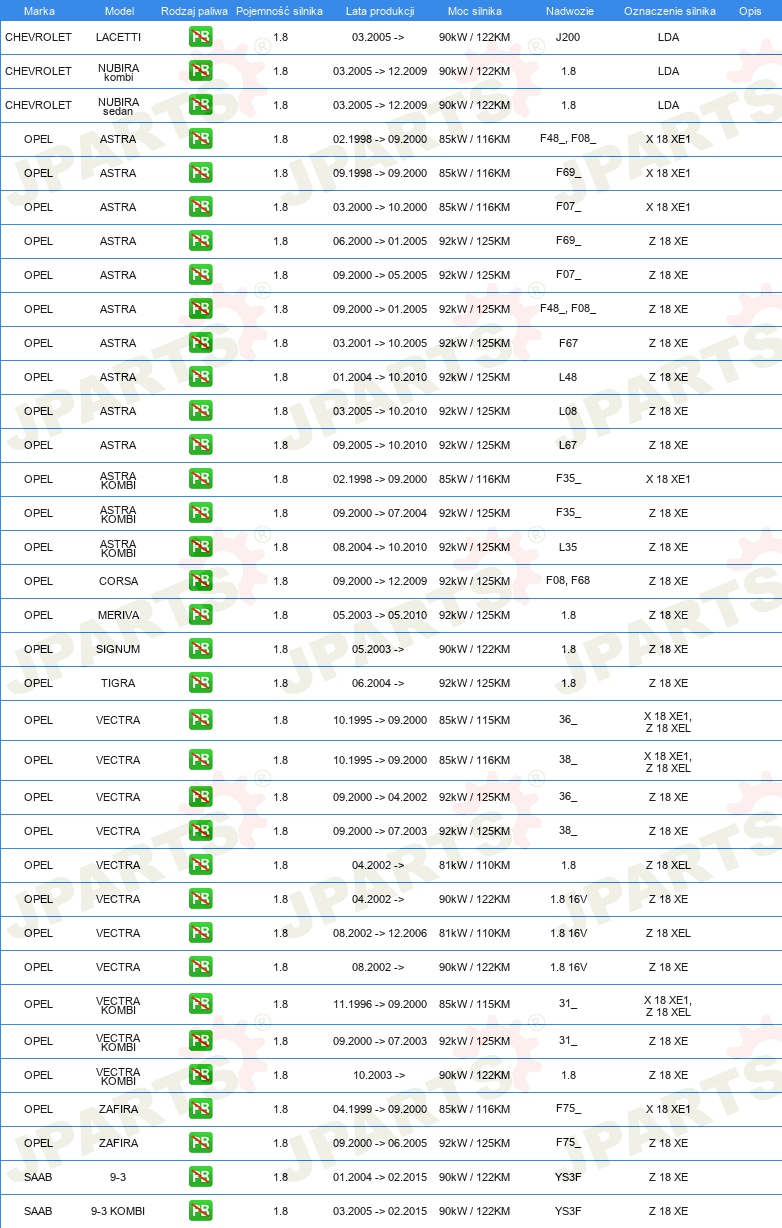Click the Marka column header
Image resolution: width=782 pixels, height=1228 pixels.
point(38,11)
